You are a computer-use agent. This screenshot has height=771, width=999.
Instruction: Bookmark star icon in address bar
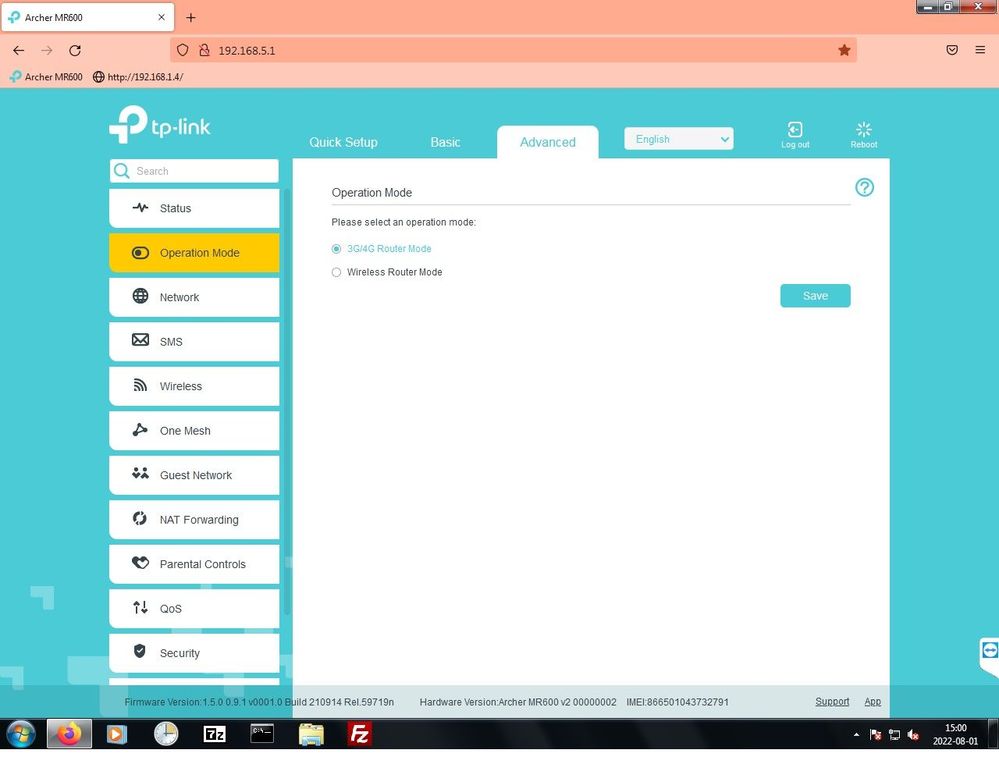(844, 50)
